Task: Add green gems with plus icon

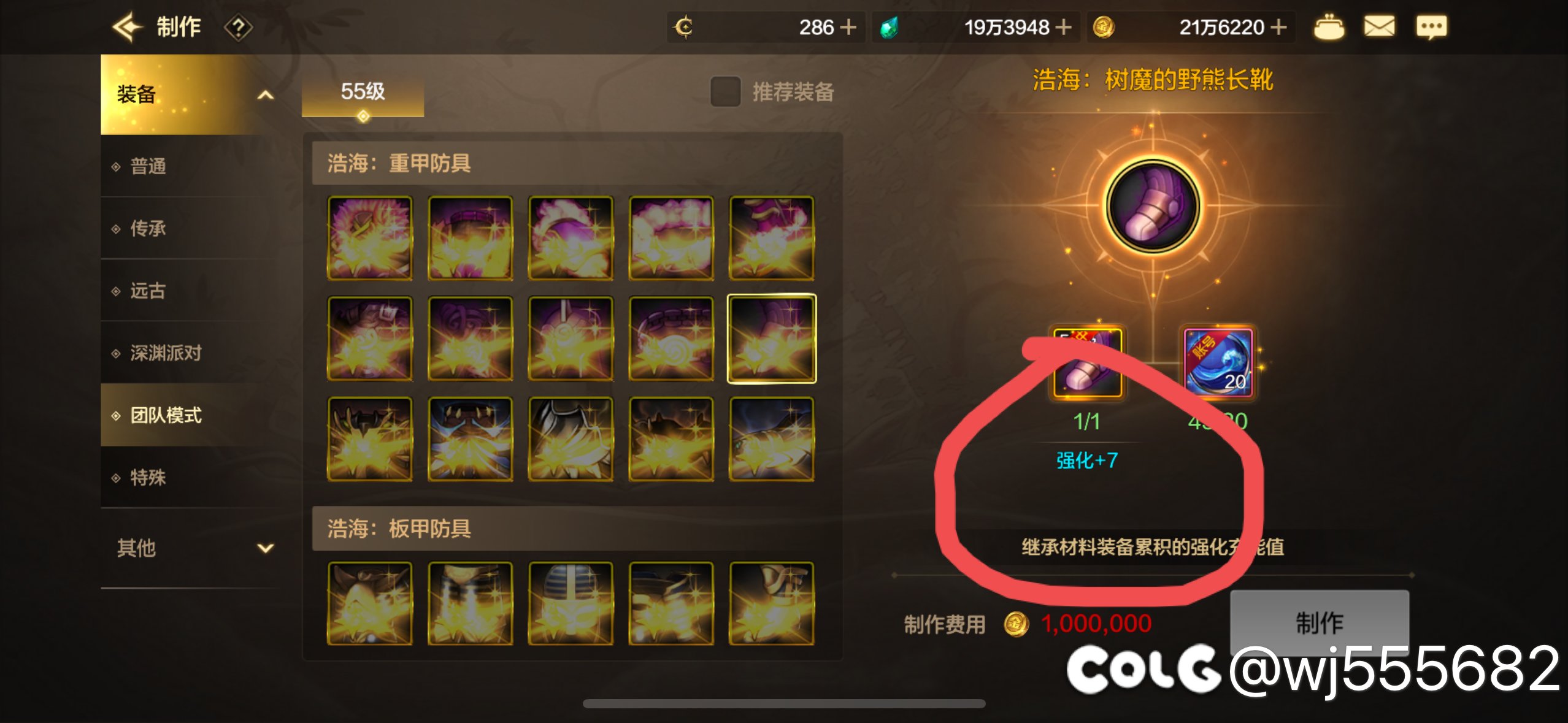Action: point(1063,27)
